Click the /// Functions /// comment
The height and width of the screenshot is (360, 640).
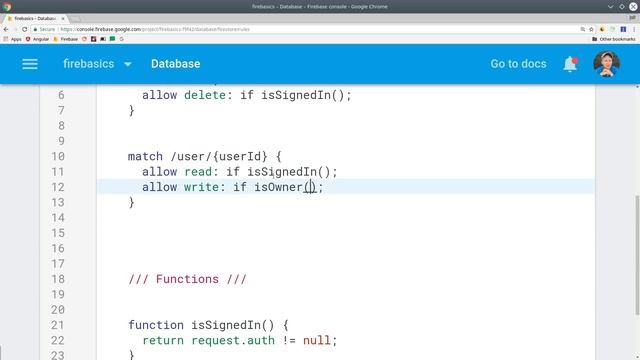pos(187,279)
